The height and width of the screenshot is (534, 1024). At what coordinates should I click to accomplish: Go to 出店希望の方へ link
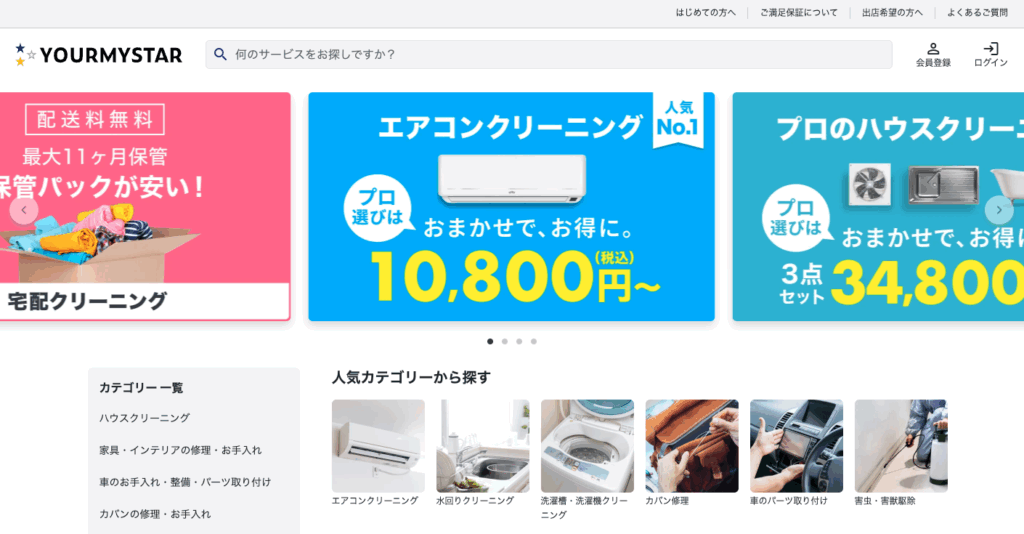click(892, 12)
